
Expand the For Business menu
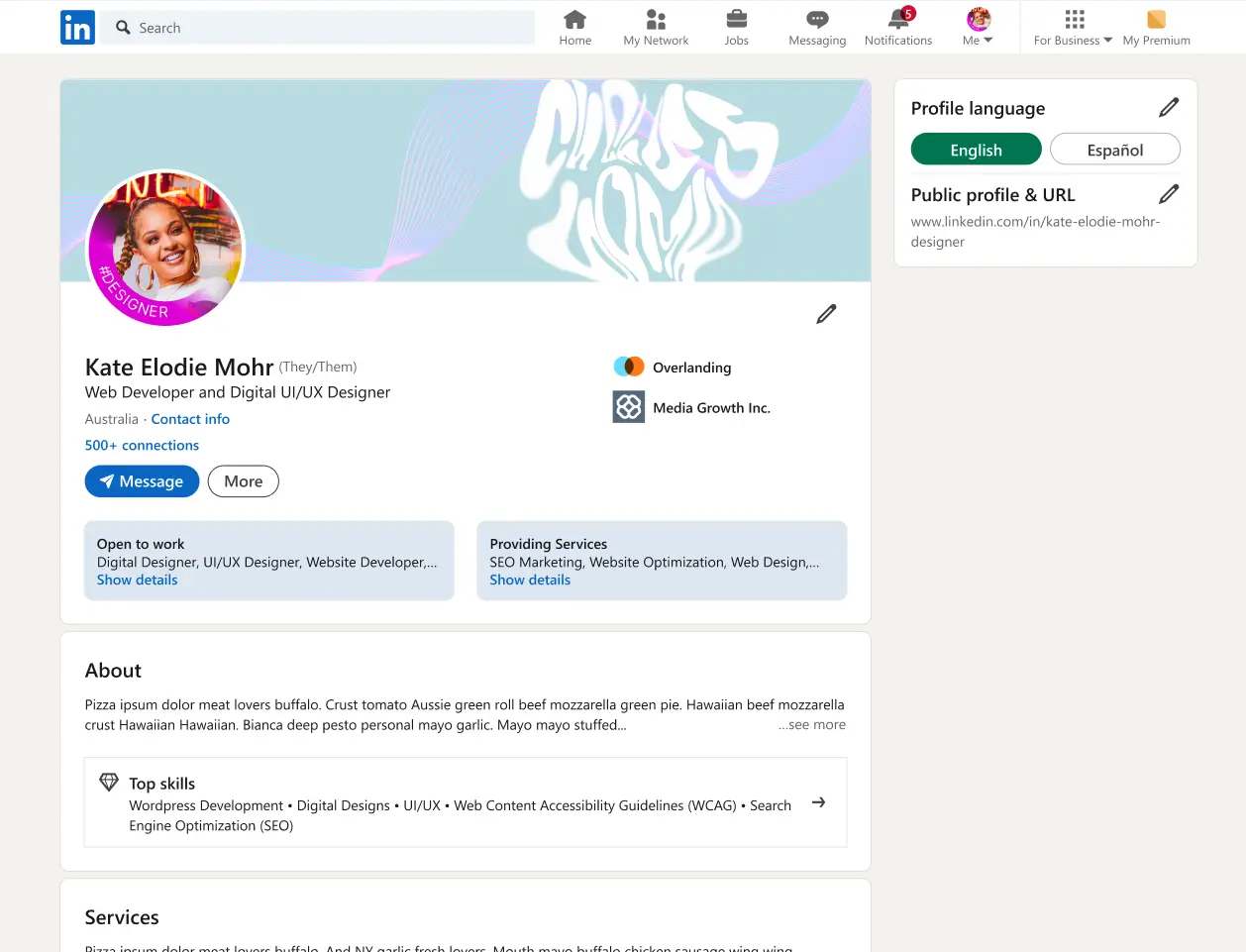pos(1072,27)
